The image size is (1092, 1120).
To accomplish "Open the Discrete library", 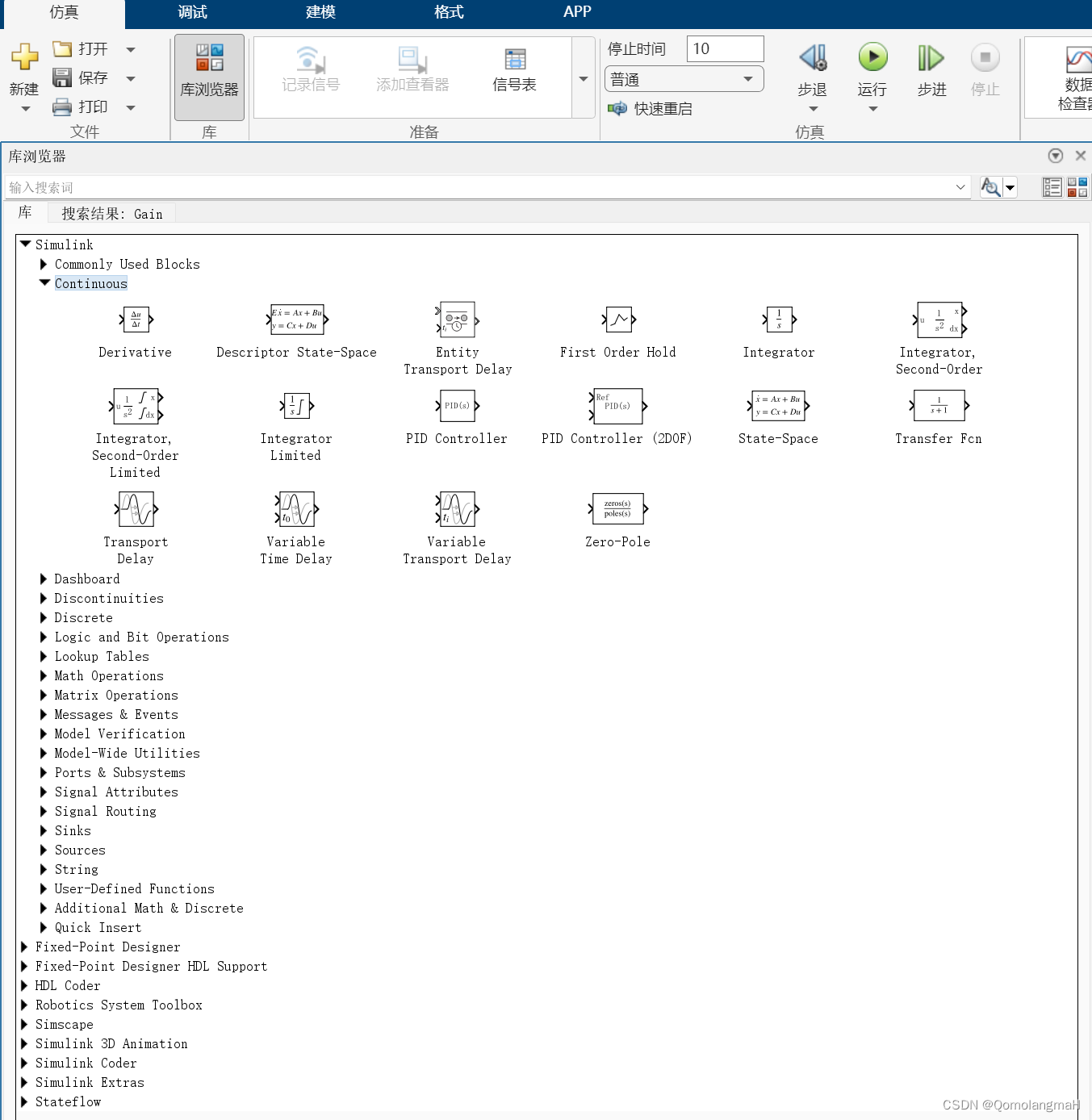I will (x=83, y=618).
